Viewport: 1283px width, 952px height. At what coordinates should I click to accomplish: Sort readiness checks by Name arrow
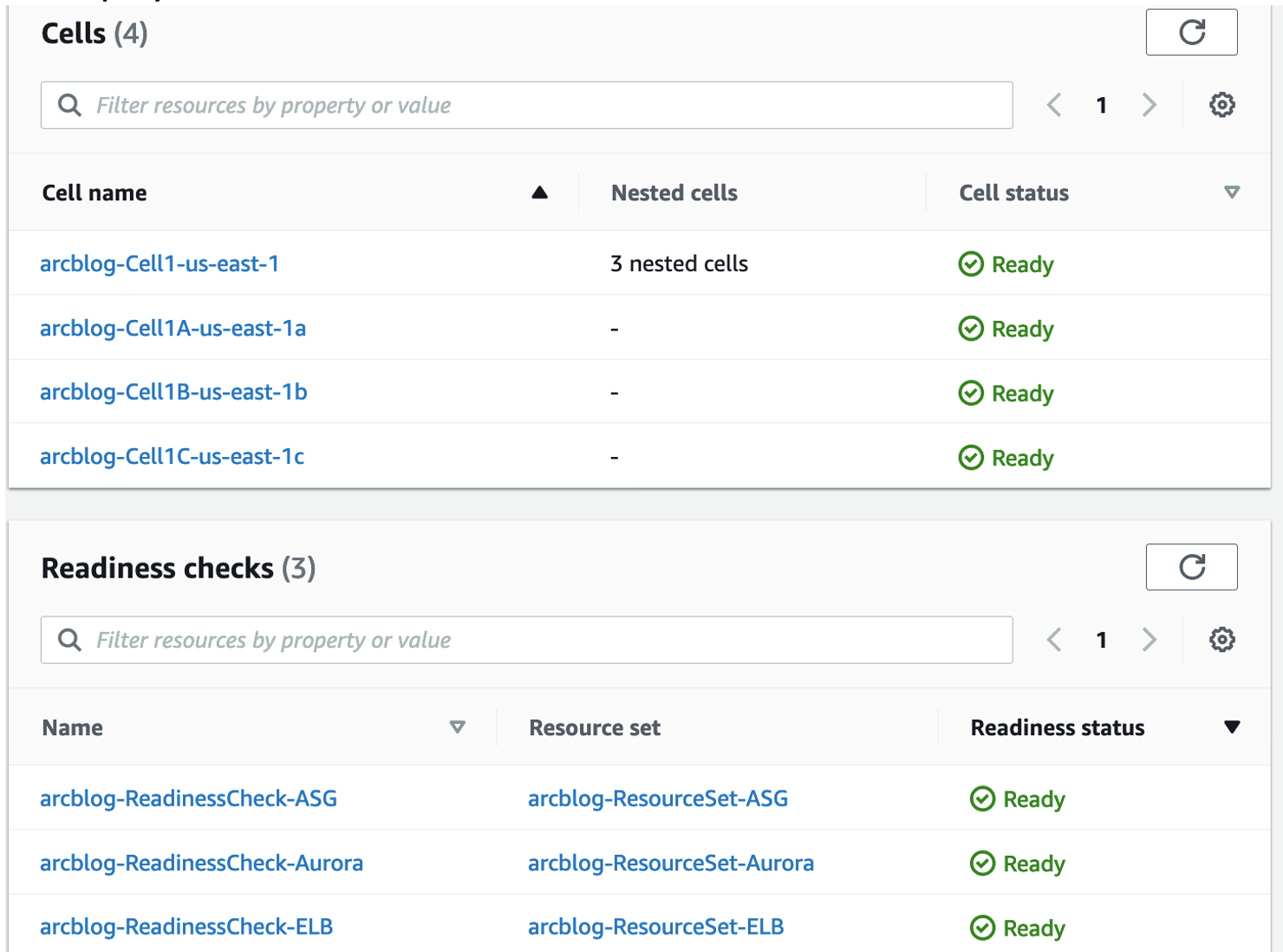pos(457,727)
